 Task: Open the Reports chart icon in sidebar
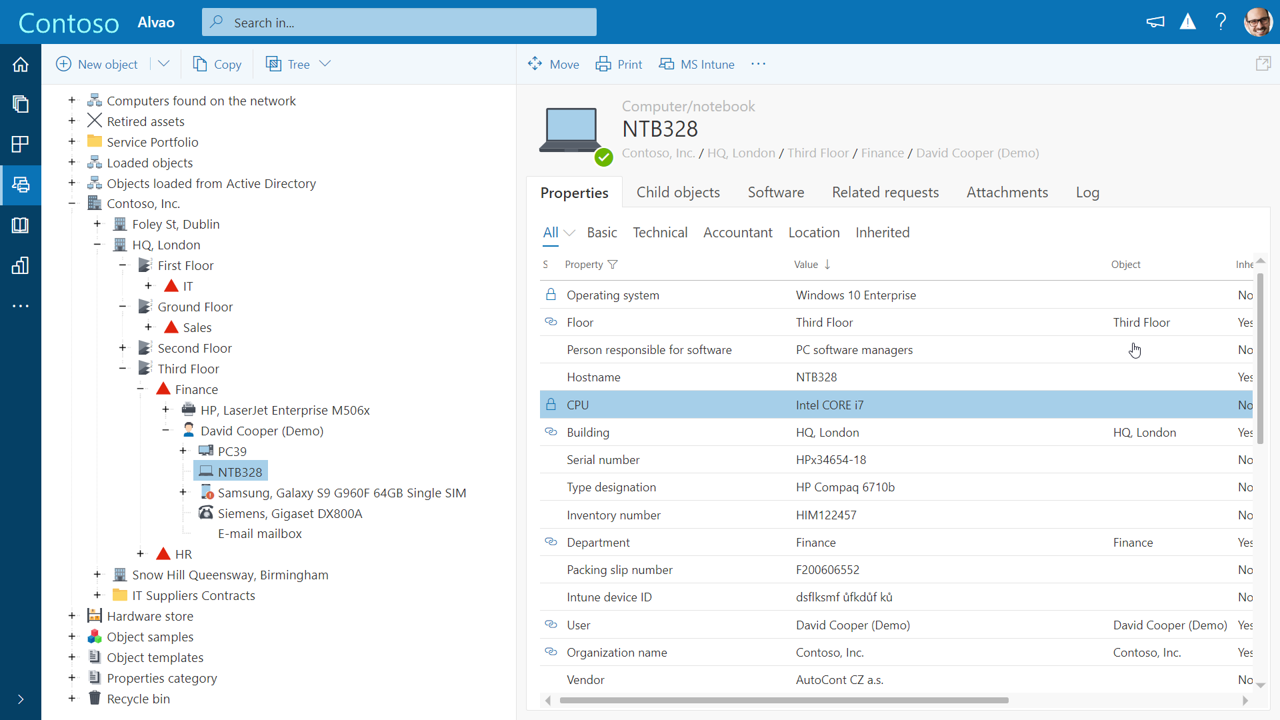pos(20,264)
